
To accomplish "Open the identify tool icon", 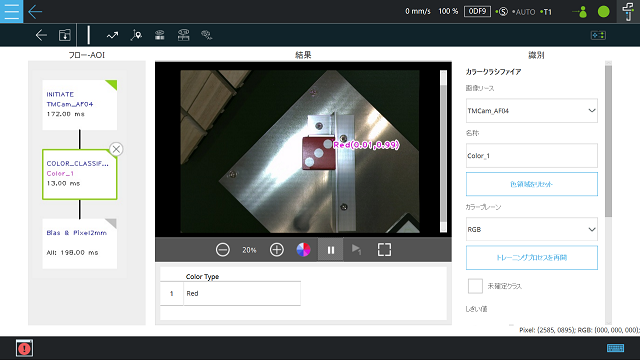I will click(160, 36).
